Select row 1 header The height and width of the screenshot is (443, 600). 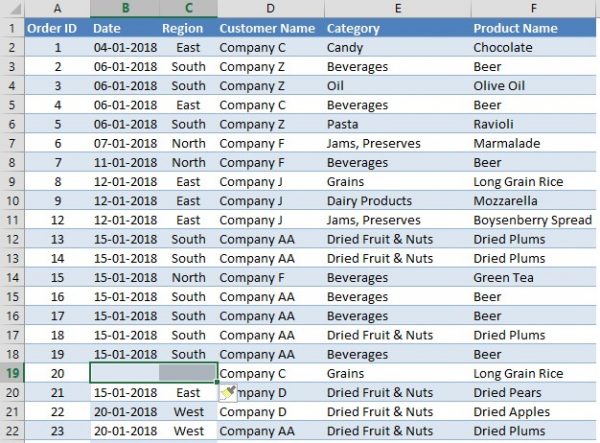tap(12, 28)
